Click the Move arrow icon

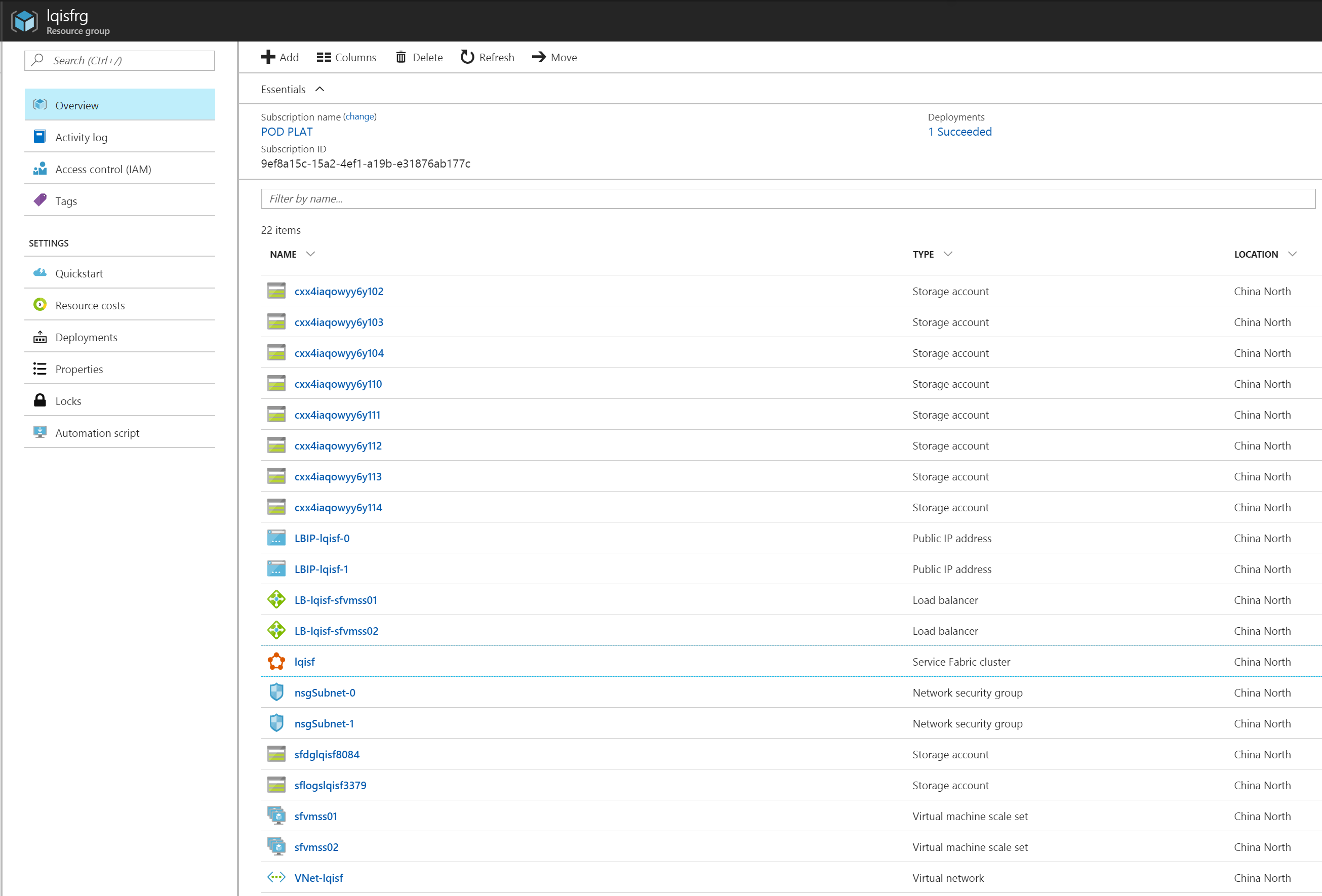tap(539, 57)
